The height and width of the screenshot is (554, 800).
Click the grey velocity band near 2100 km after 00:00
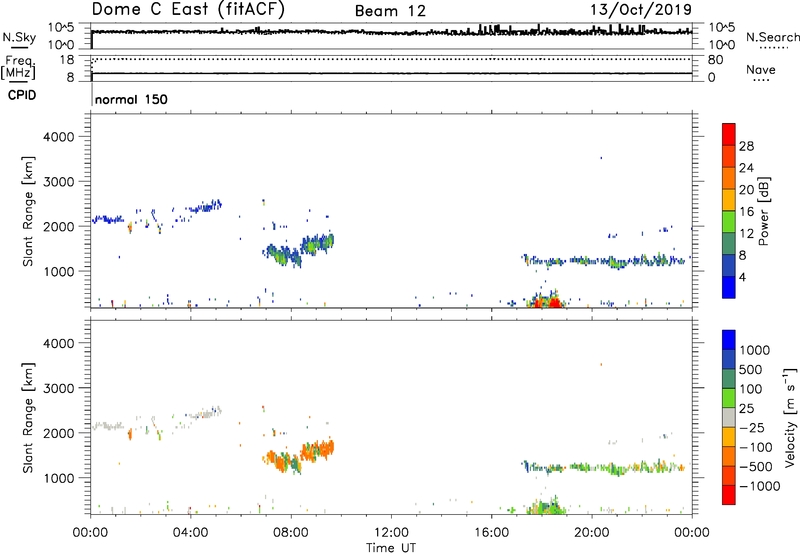click(x=107, y=426)
